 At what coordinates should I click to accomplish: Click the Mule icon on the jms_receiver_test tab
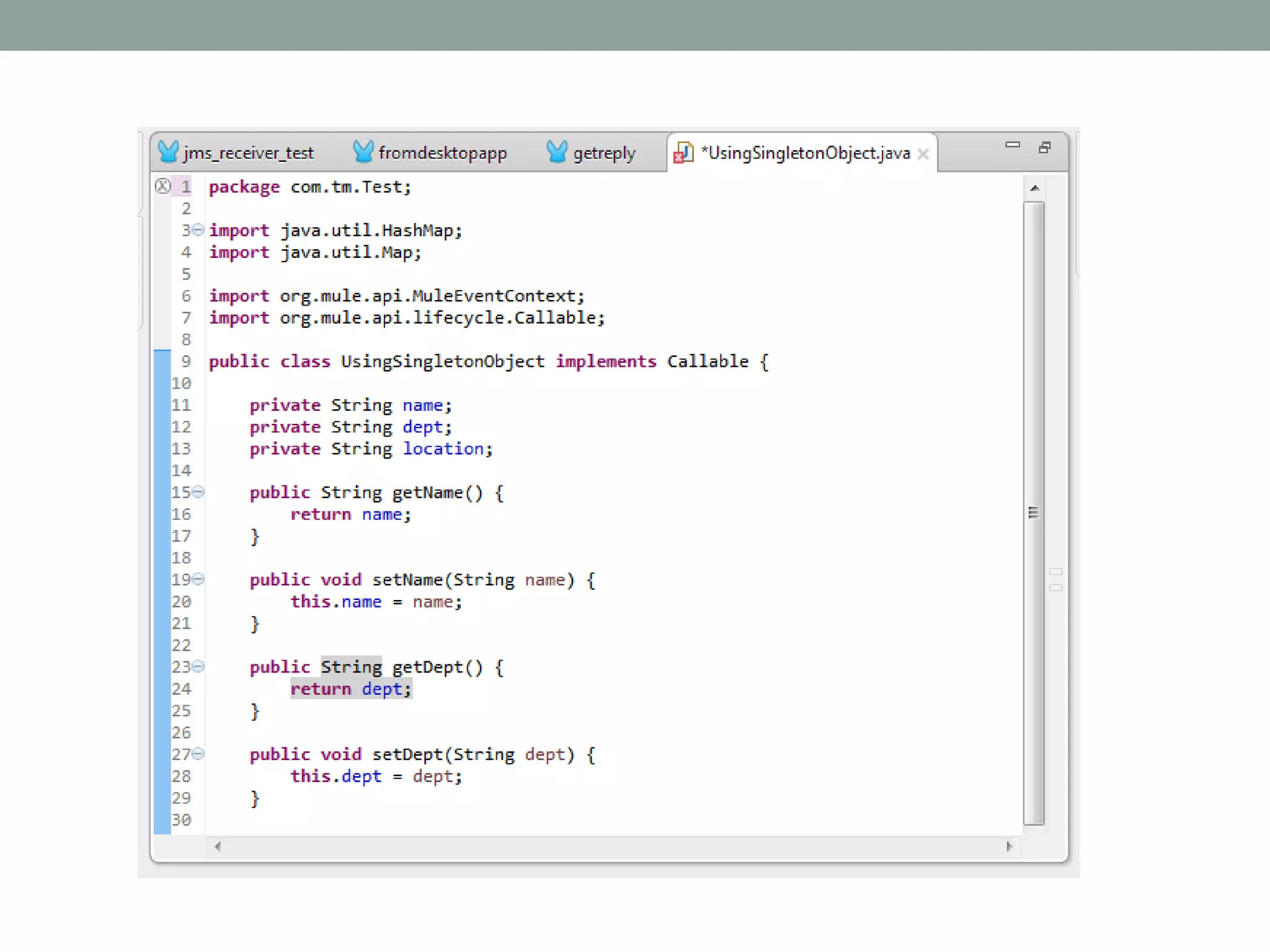pyautogui.click(x=168, y=151)
